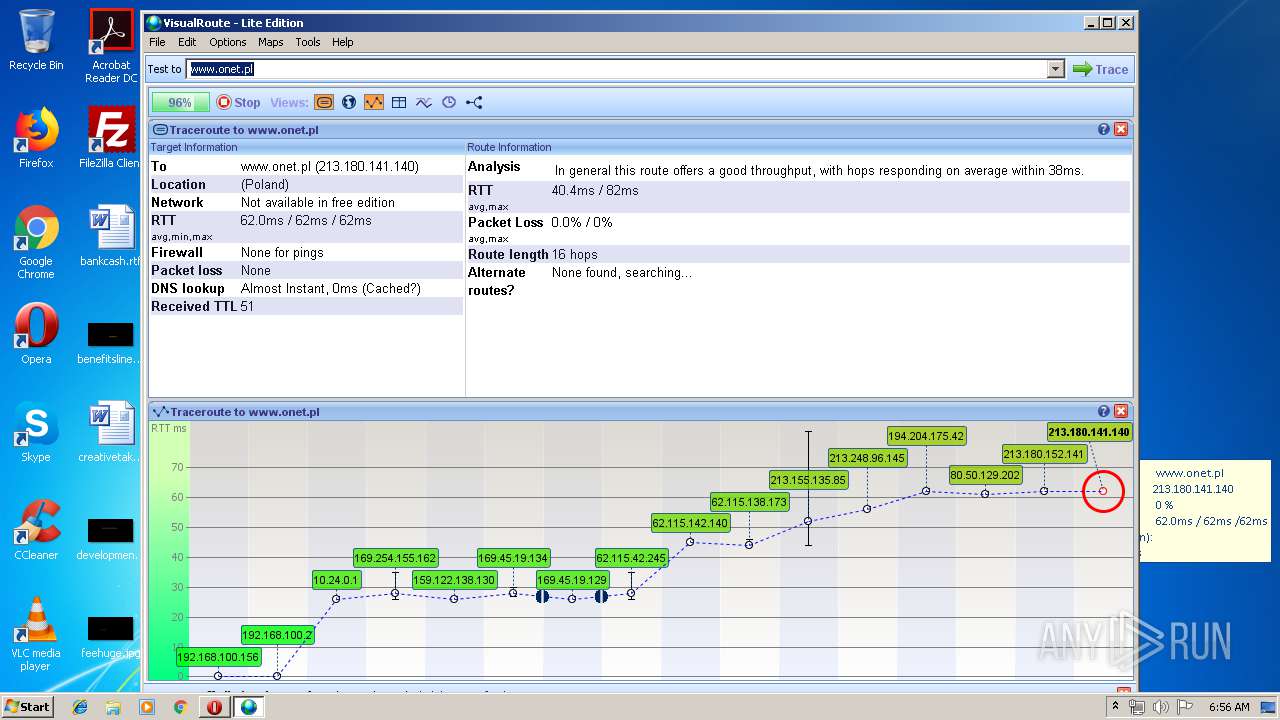This screenshot has height=720, width=1280.
Task: Toggle the summary view icon
Action: click(324, 102)
